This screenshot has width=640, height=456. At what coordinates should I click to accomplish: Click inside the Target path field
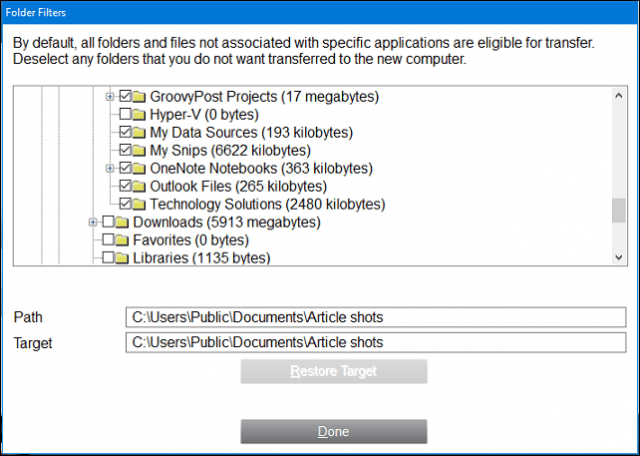pos(376,342)
